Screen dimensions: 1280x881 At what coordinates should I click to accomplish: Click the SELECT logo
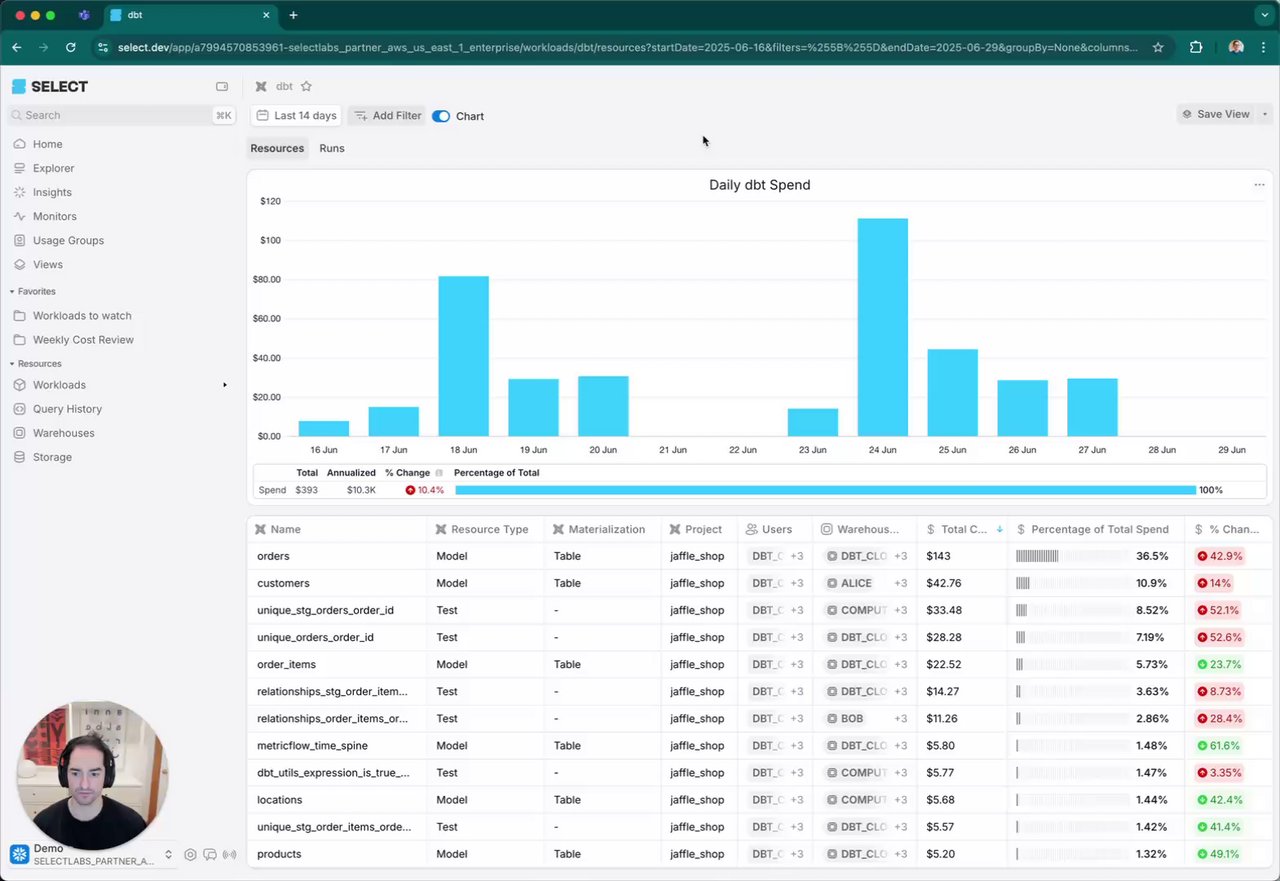pyautogui.click(x=50, y=87)
